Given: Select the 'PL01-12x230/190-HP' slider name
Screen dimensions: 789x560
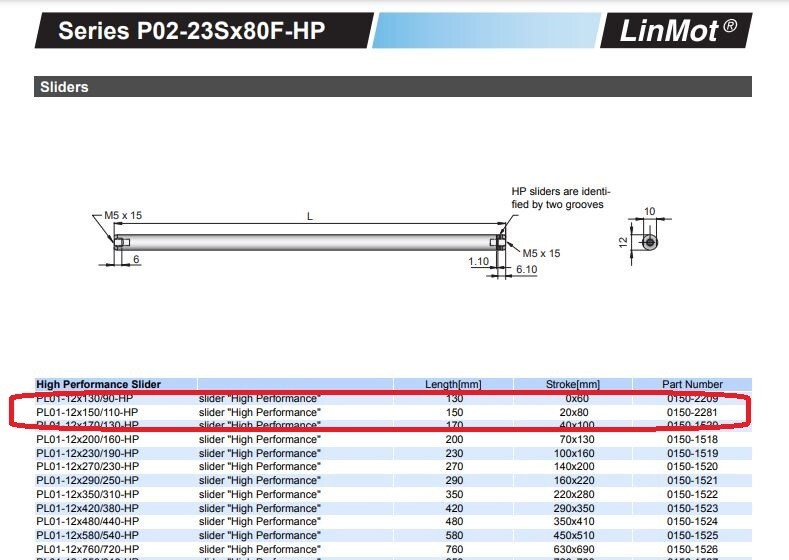Looking at the screenshot, I should tap(88, 453).
